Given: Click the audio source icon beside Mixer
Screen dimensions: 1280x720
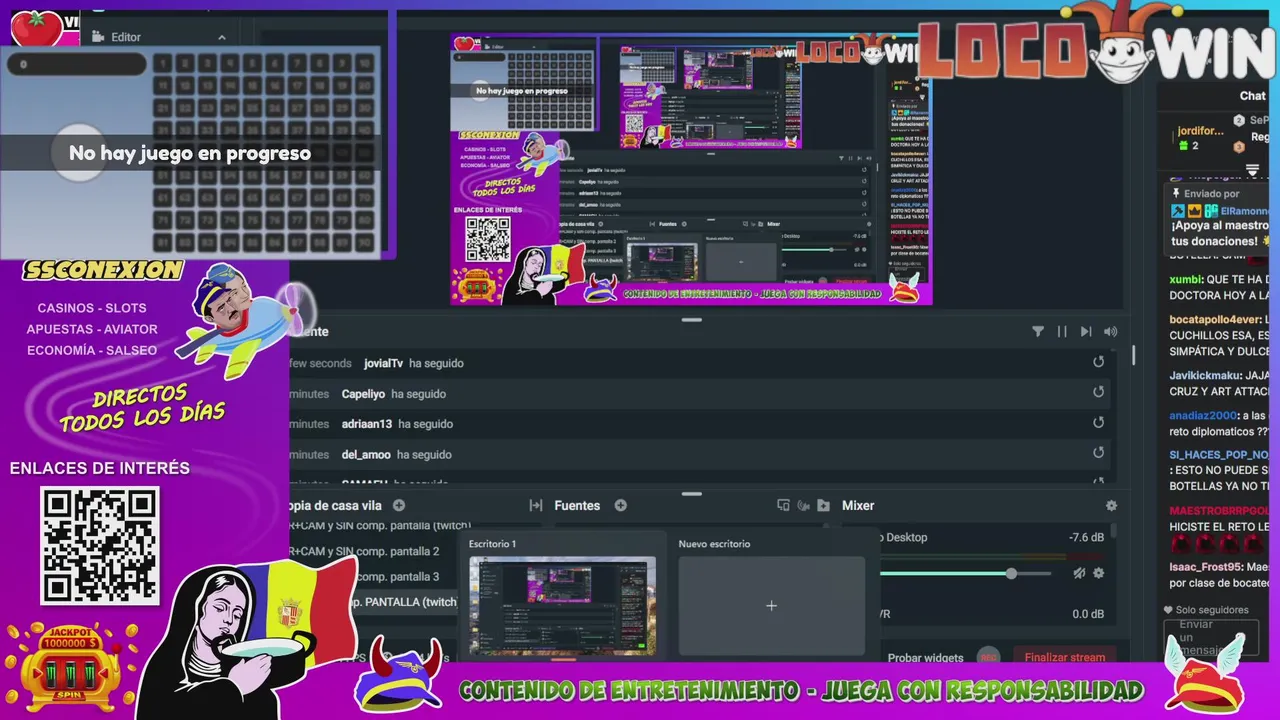Looking at the screenshot, I should point(803,506).
